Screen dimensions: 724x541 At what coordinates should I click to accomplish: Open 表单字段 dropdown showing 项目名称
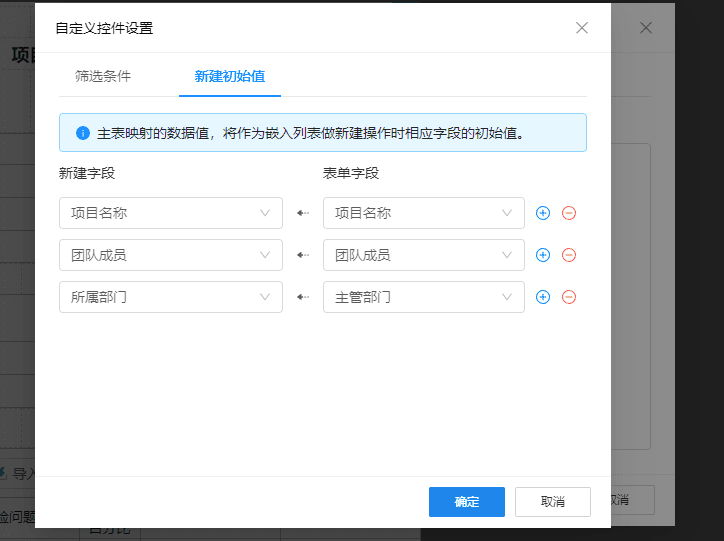424,213
